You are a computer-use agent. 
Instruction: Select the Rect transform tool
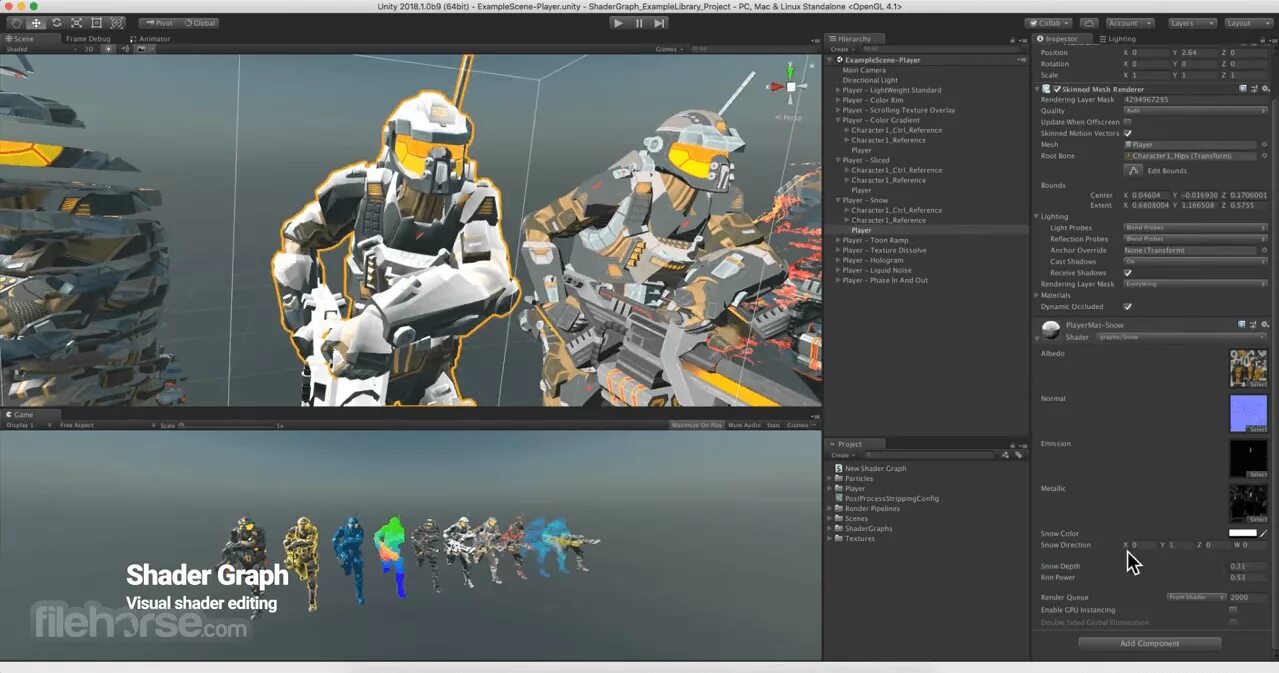pos(96,23)
